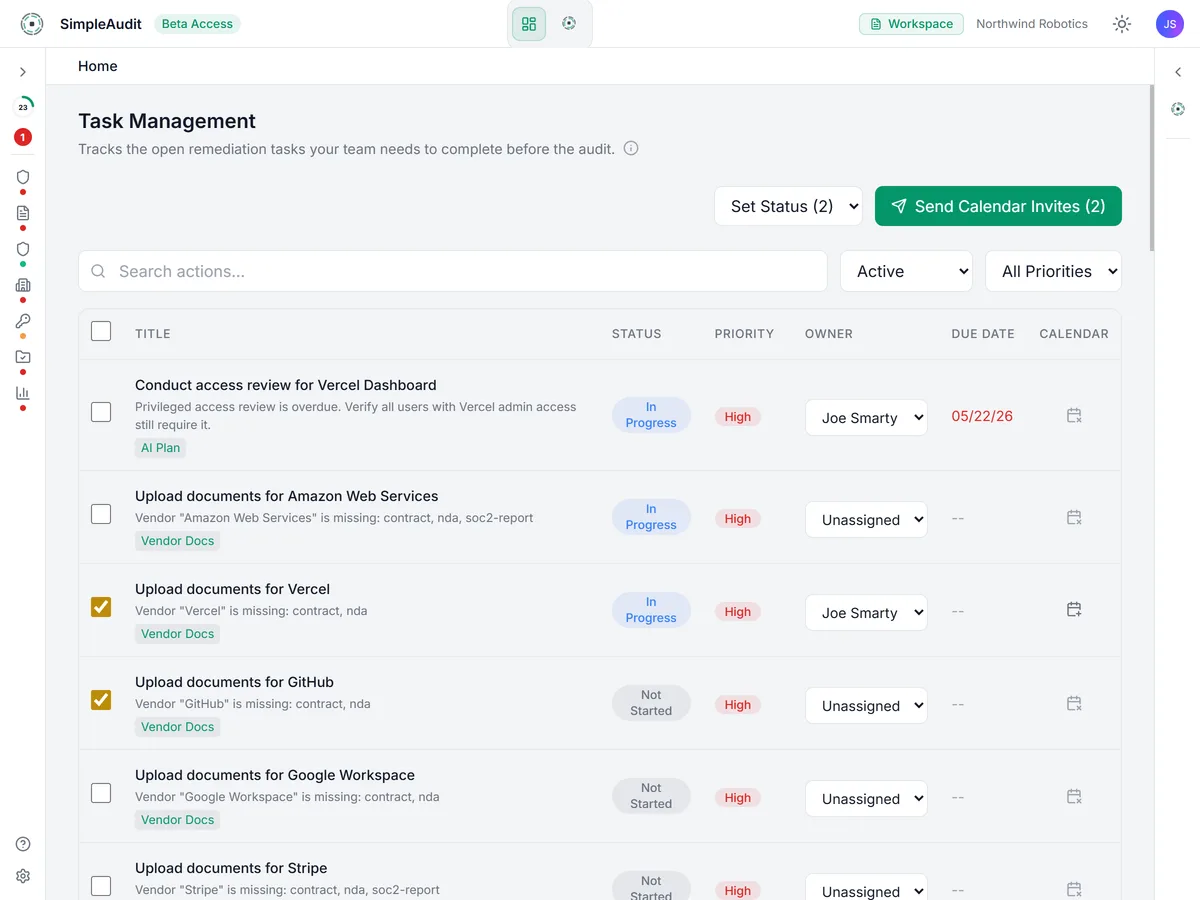The width and height of the screenshot is (1200, 900).
Task: Uncheck the Upload documents for Vercel task
Action: (x=101, y=607)
